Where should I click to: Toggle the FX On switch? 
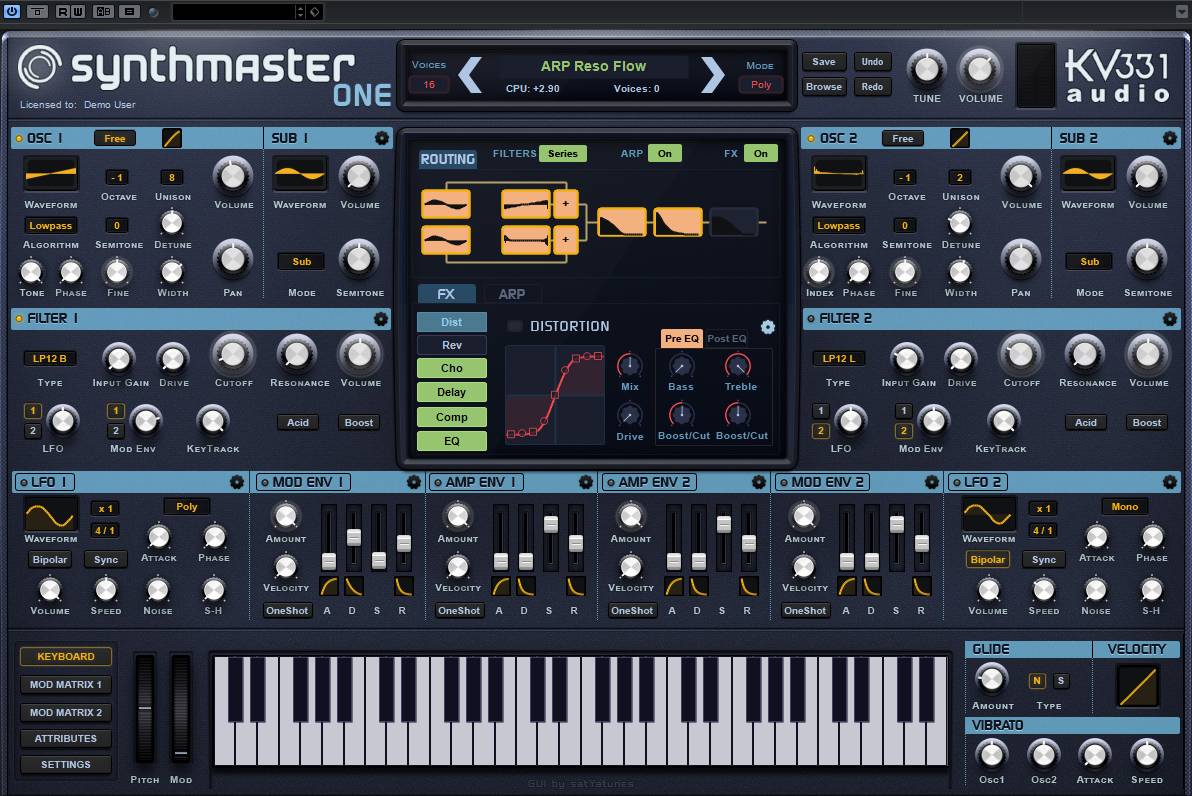760,153
